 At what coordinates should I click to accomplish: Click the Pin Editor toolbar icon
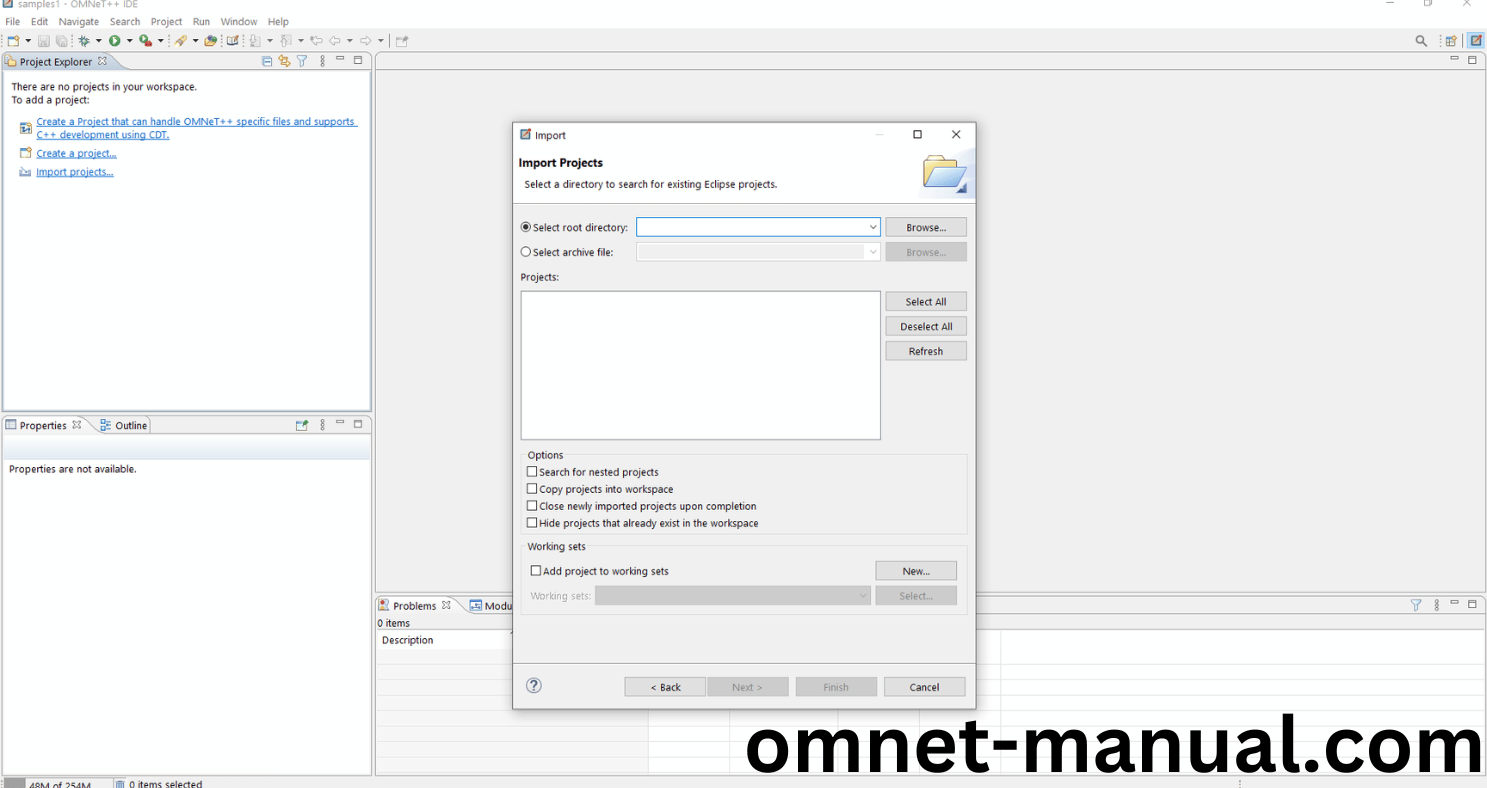[402, 41]
